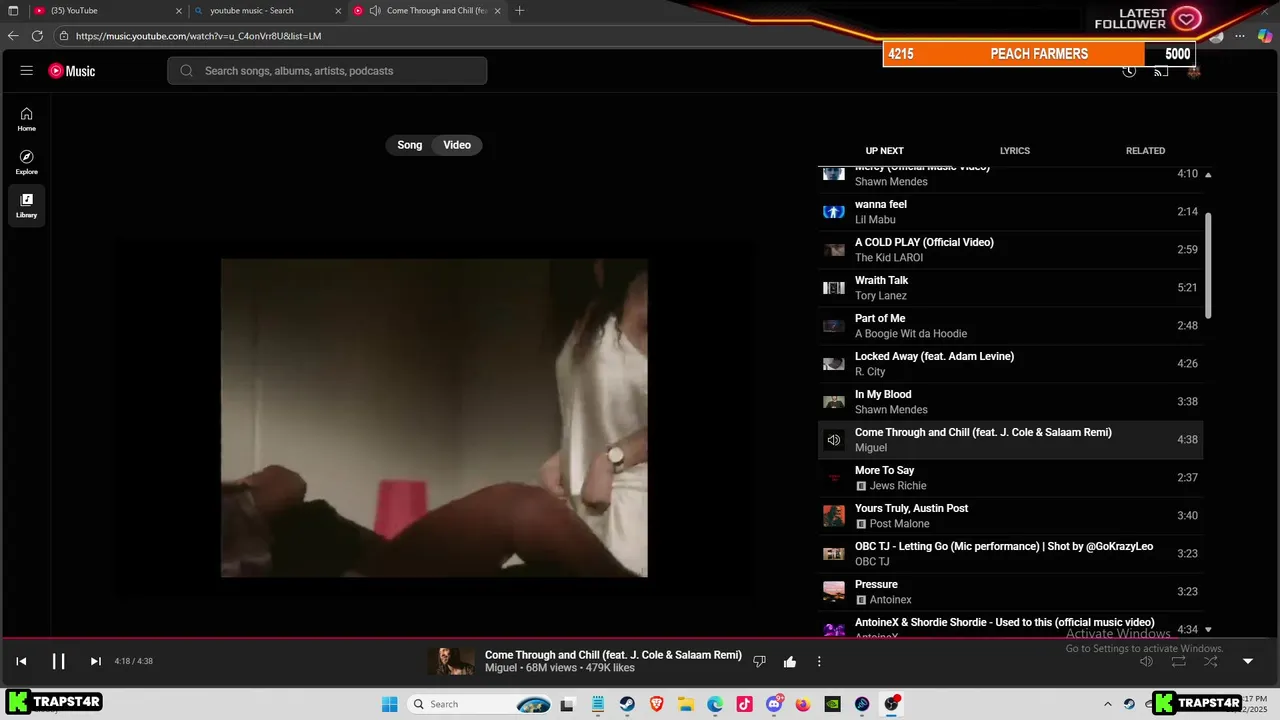The width and height of the screenshot is (1280, 720).
Task: Seek on the red progress bar
Action: tap(640, 638)
